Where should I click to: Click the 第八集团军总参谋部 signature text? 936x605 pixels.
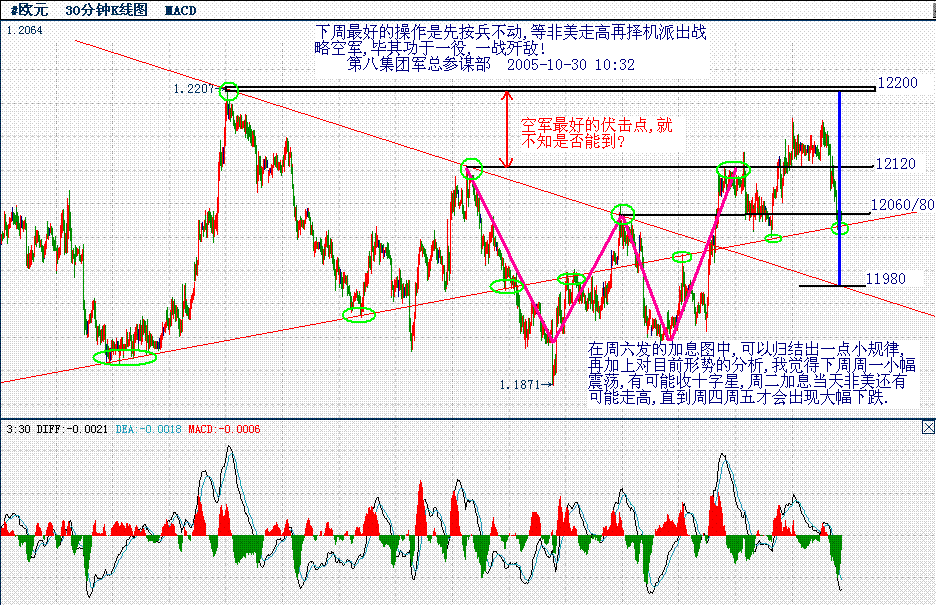tap(419, 64)
